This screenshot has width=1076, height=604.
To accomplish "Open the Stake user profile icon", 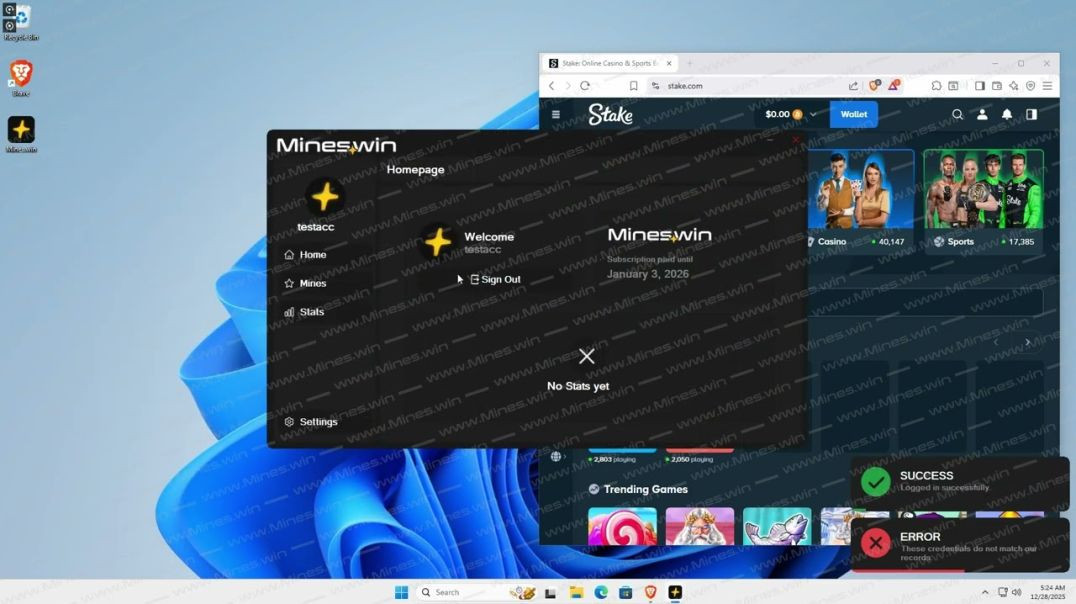I will pos(982,114).
